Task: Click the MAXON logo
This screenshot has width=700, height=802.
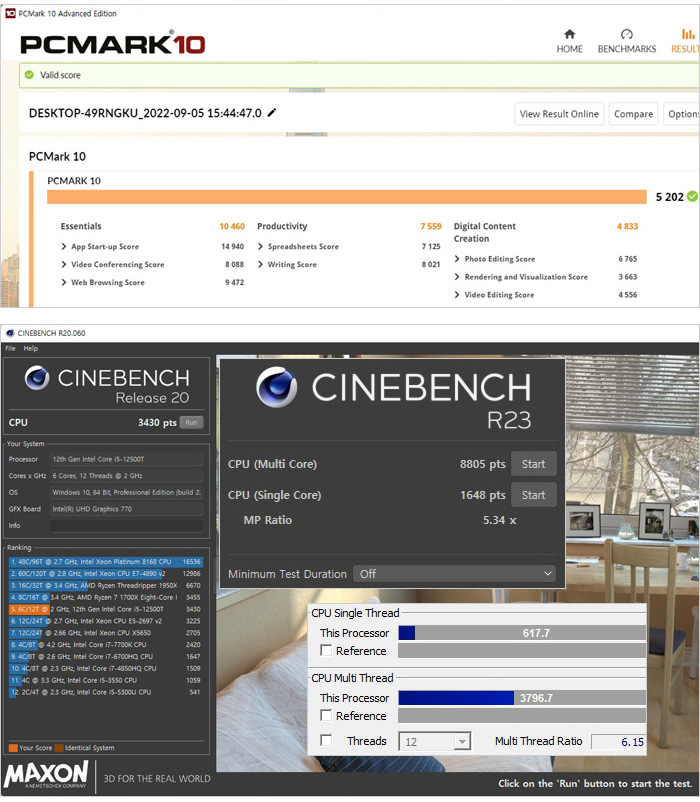Action: (x=46, y=774)
